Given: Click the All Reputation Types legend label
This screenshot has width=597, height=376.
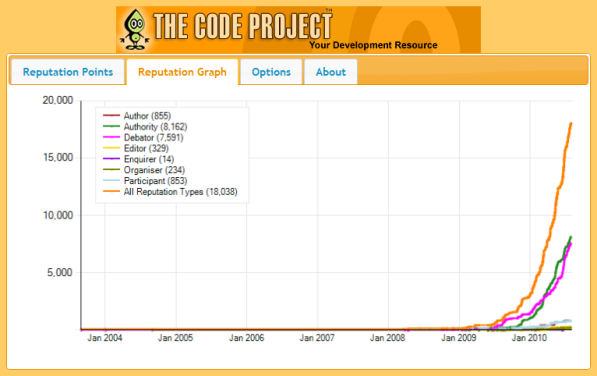Looking at the screenshot, I should (x=180, y=191).
